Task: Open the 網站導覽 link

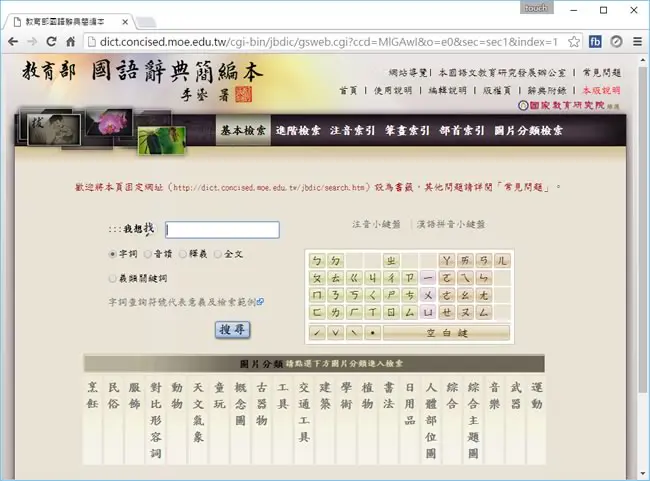Action: pyautogui.click(x=407, y=73)
